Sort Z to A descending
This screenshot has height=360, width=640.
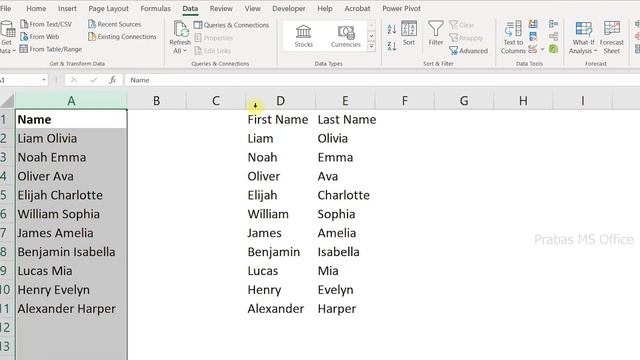pyautogui.click(x=391, y=46)
